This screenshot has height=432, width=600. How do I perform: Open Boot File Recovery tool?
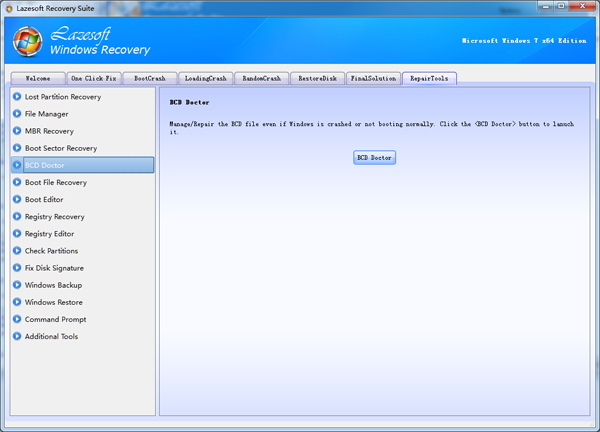(56, 183)
